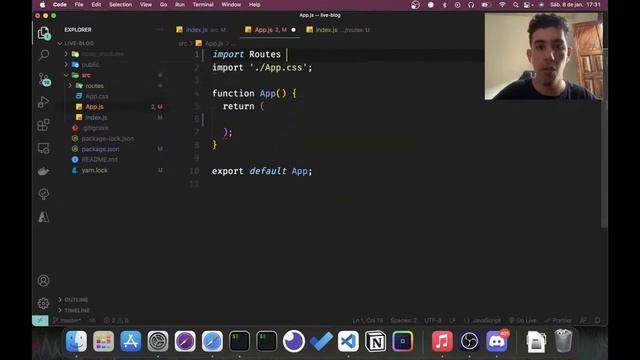The image size is (640, 360).
Task: Open the Source Control view
Action: (x=44, y=79)
